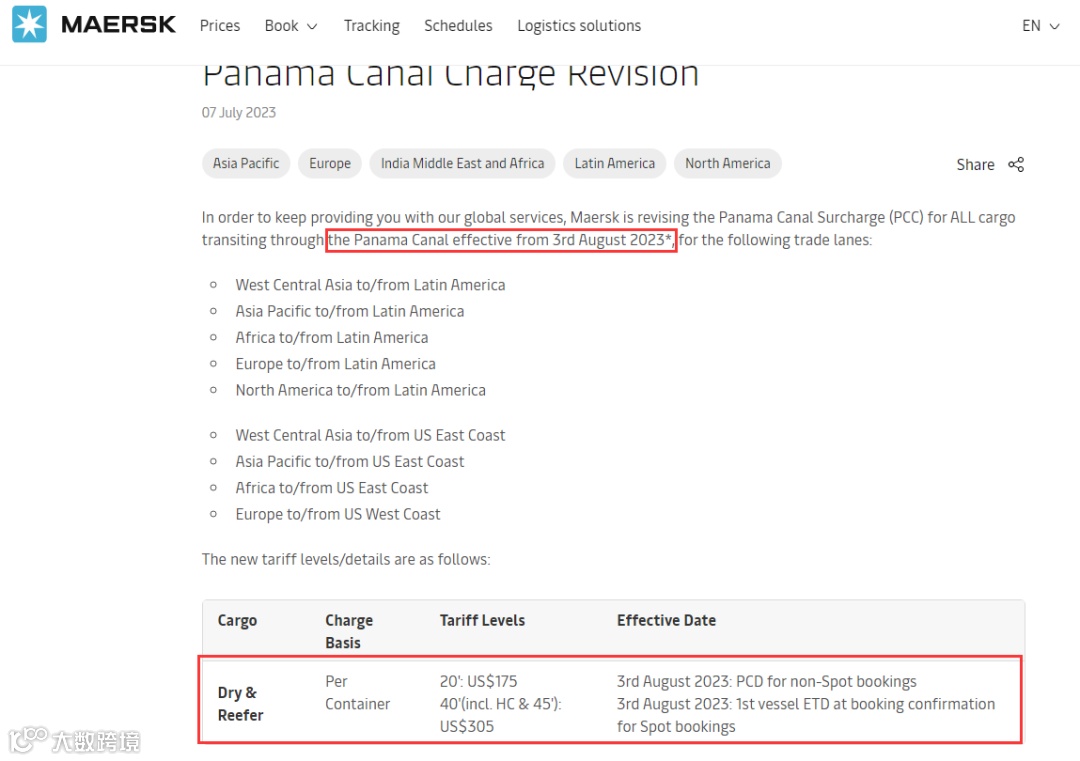This screenshot has height=761, width=1080.
Task: Open the EN language selector
Action: 1040,25
